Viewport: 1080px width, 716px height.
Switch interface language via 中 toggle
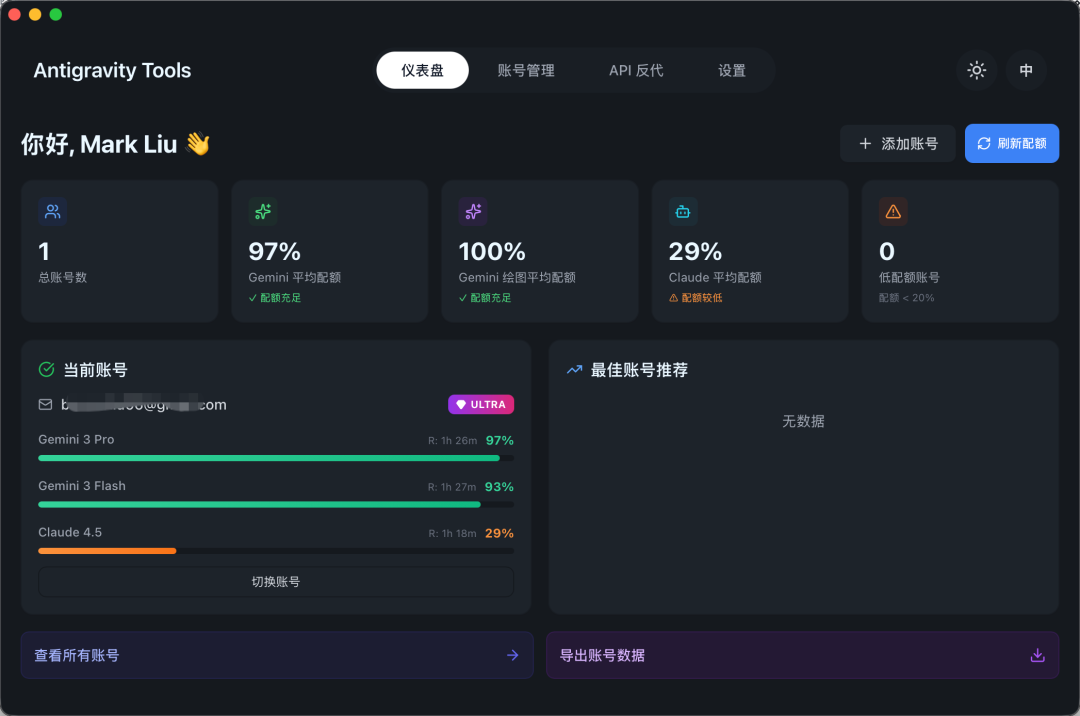point(1026,70)
